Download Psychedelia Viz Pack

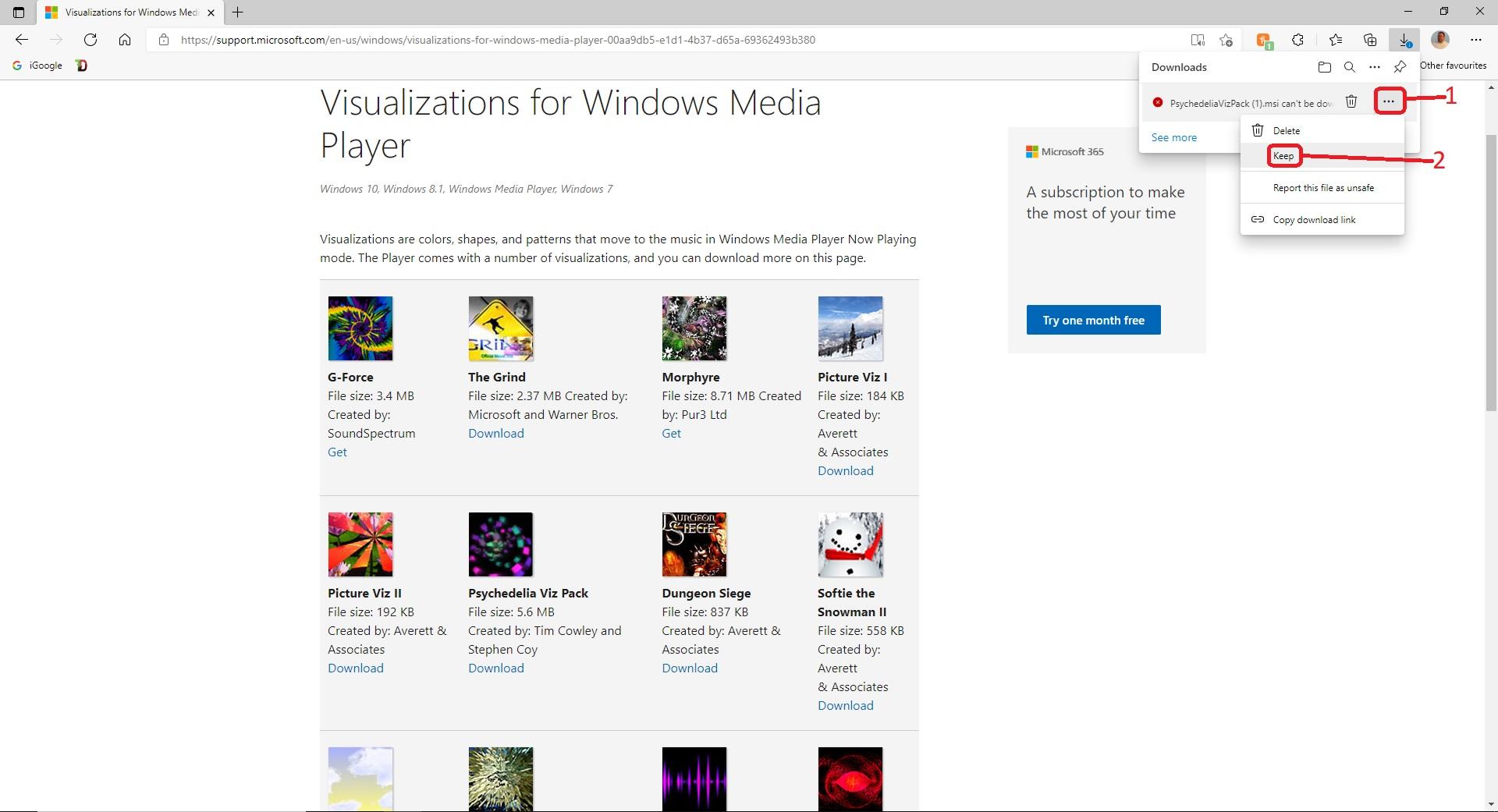coord(496,668)
